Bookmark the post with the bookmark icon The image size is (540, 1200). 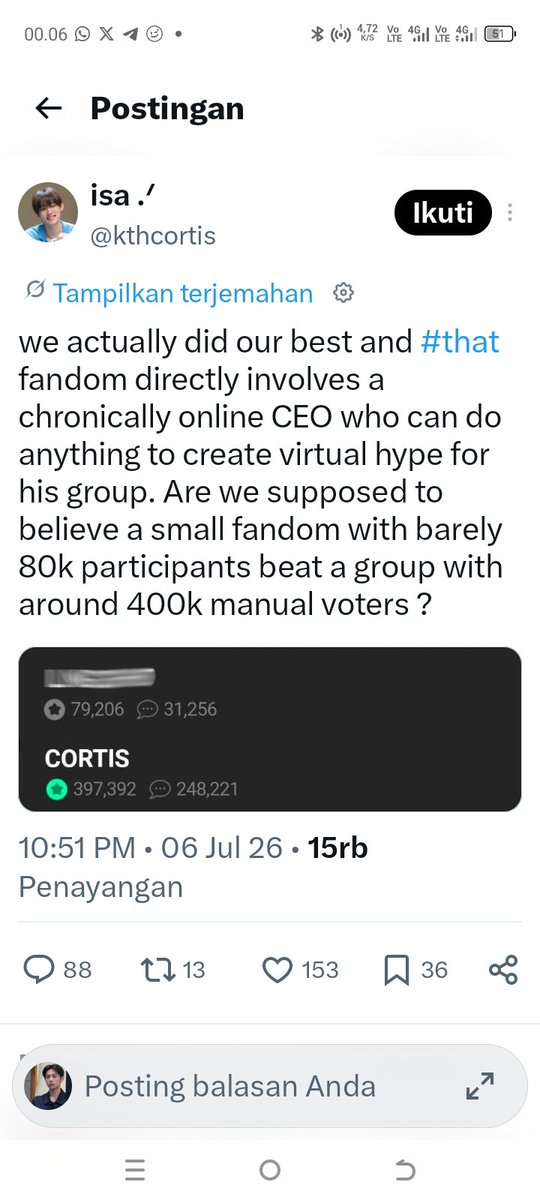tap(396, 969)
